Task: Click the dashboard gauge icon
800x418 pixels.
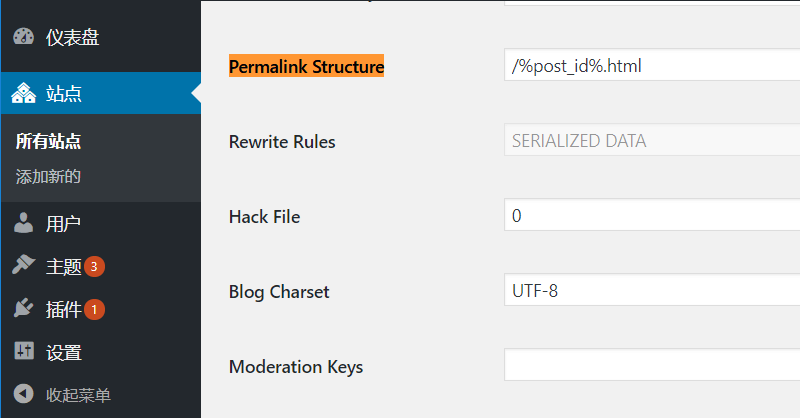Action: [x=24, y=38]
